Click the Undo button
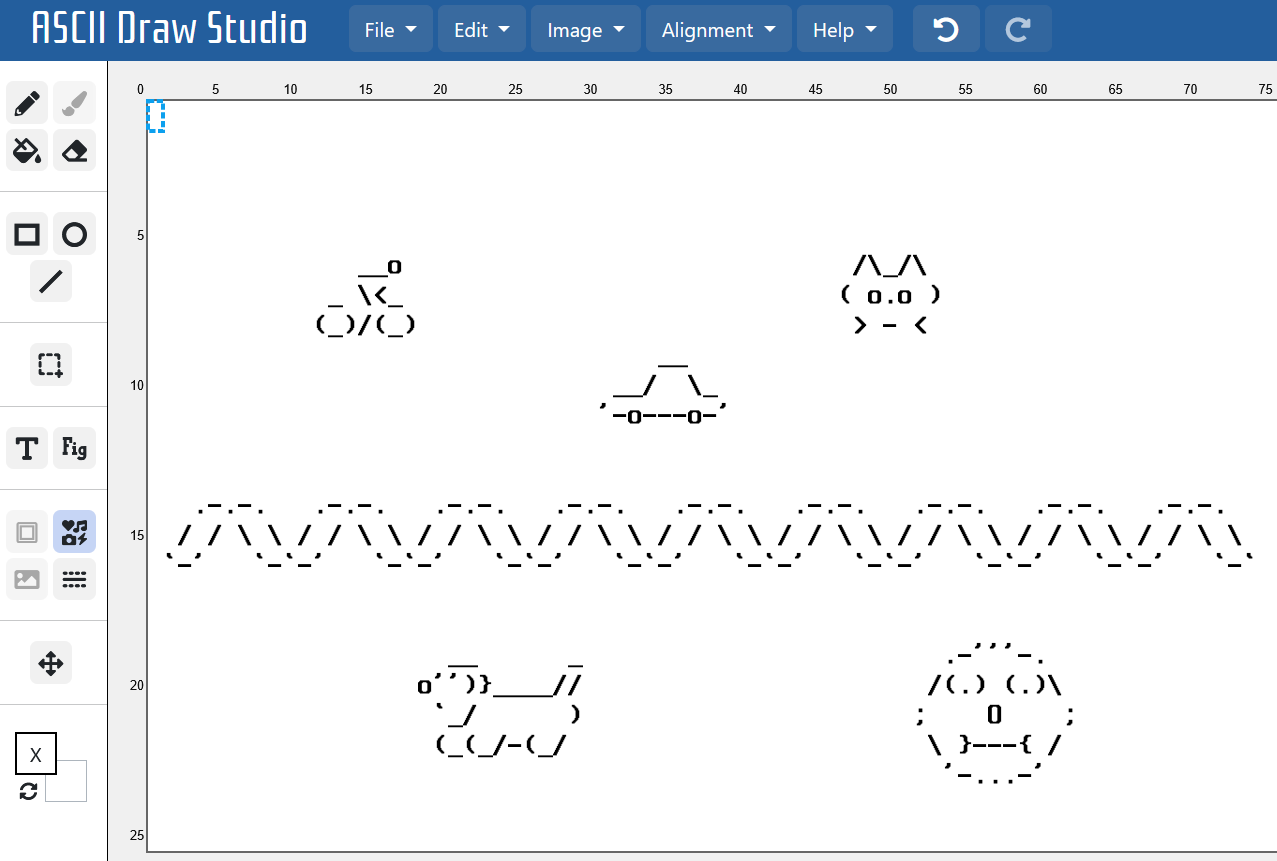Screen dimensions: 1277x861 click(x=945, y=30)
